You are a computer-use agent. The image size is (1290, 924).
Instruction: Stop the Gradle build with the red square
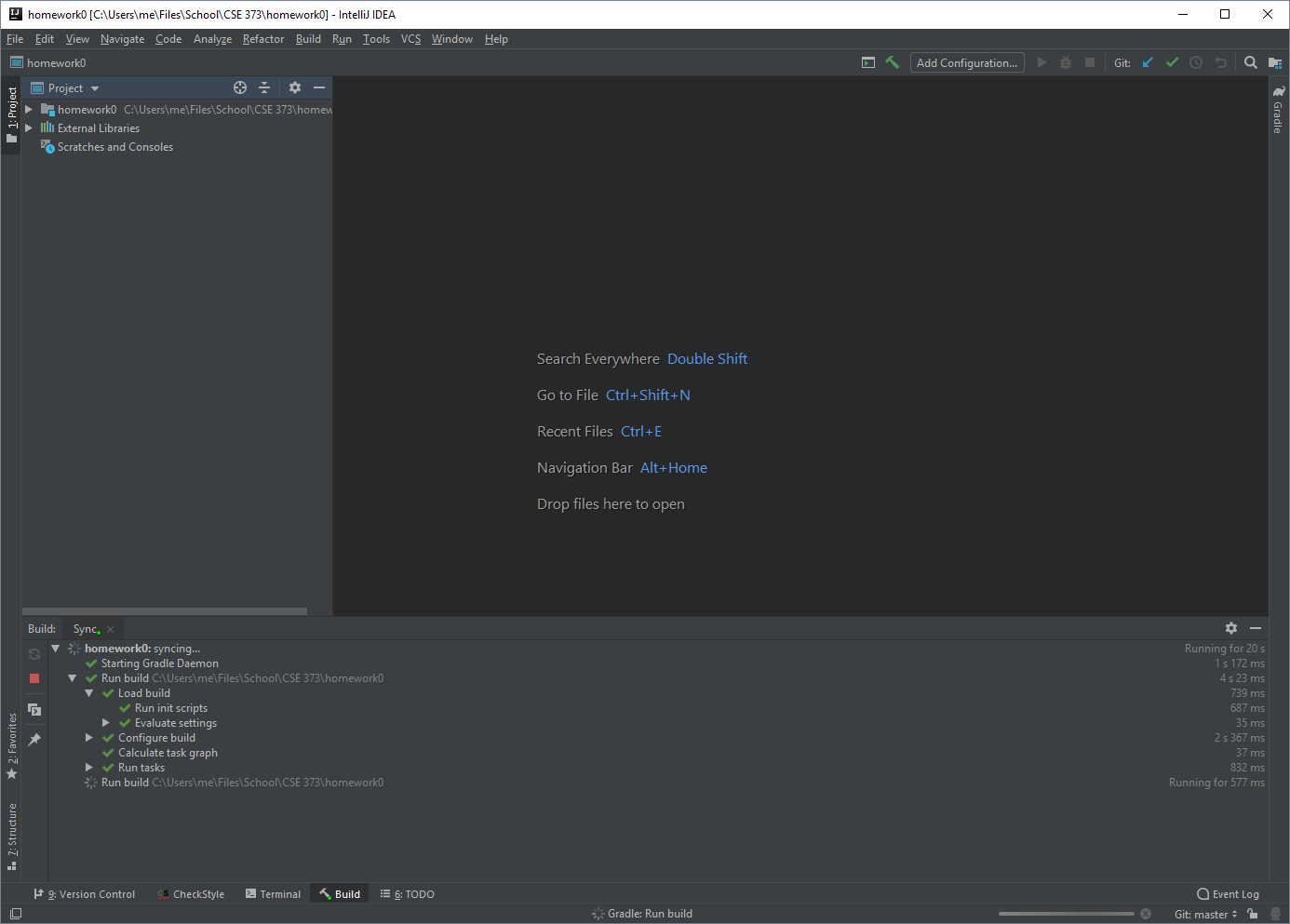pos(34,678)
